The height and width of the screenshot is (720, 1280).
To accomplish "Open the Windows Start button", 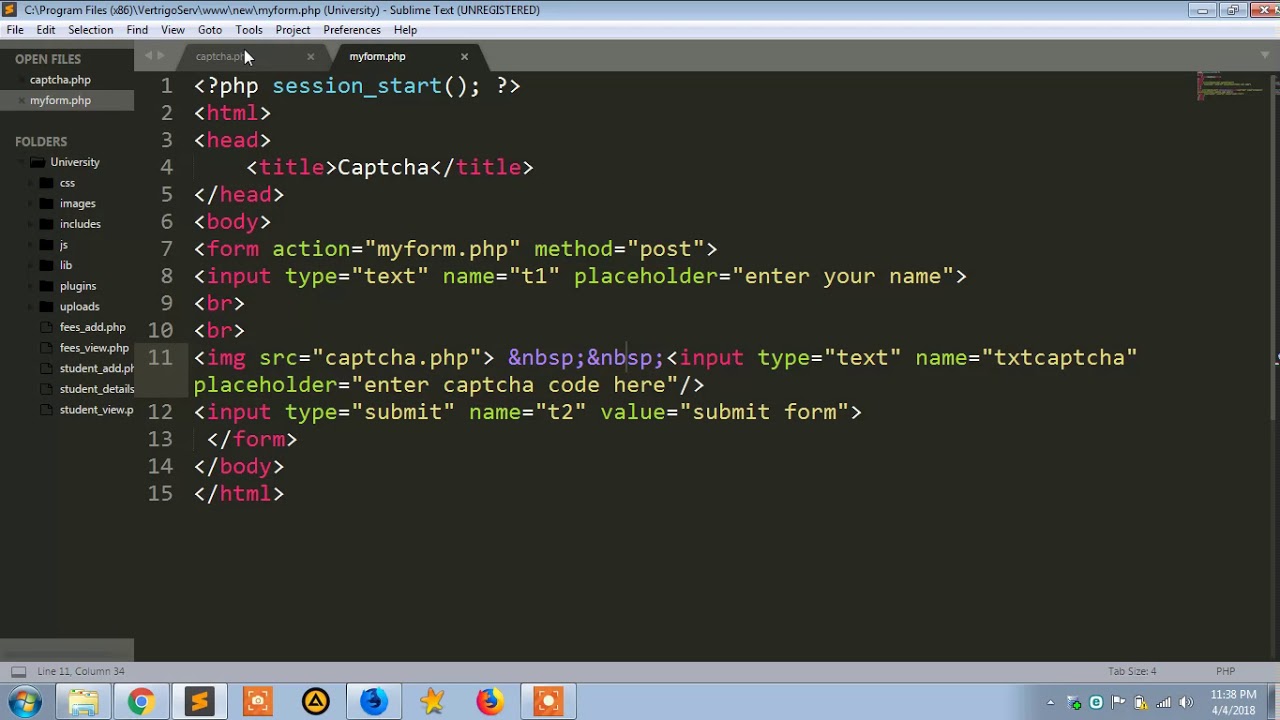I will (x=24, y=702).
